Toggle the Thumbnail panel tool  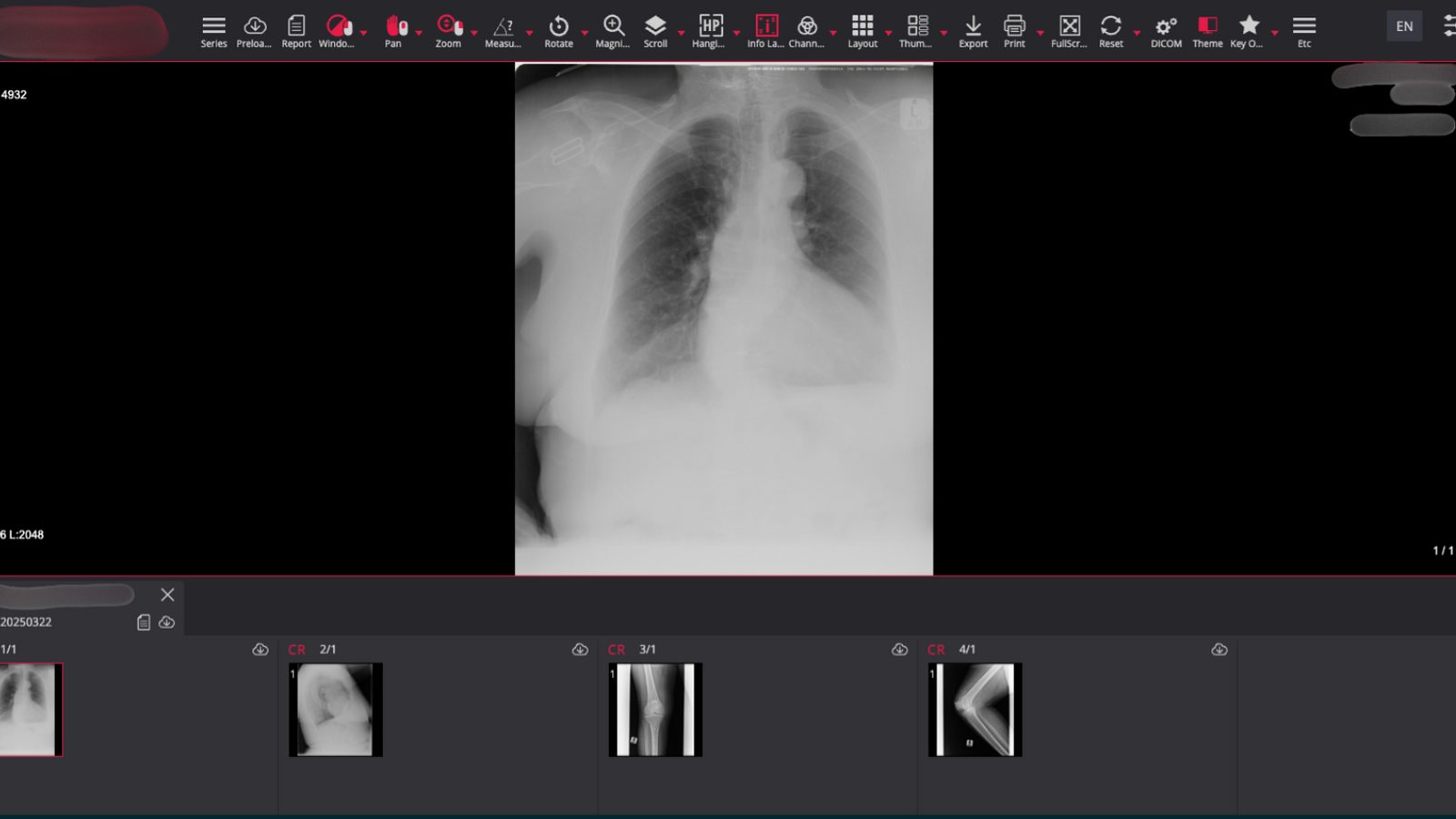(916, 31)
